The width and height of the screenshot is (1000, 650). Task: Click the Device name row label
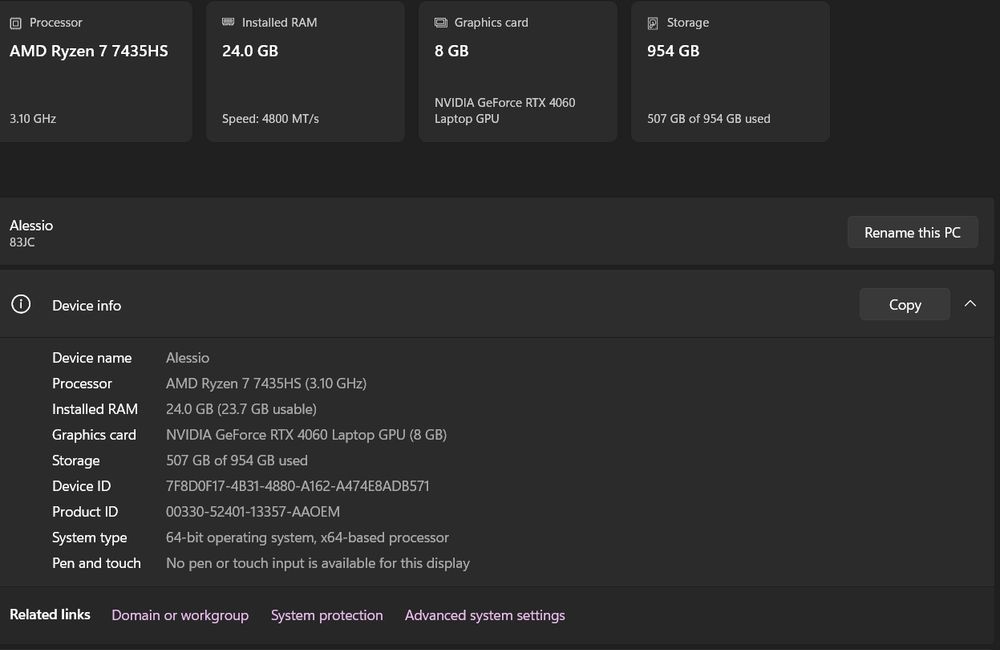click(x=92, y=358)
